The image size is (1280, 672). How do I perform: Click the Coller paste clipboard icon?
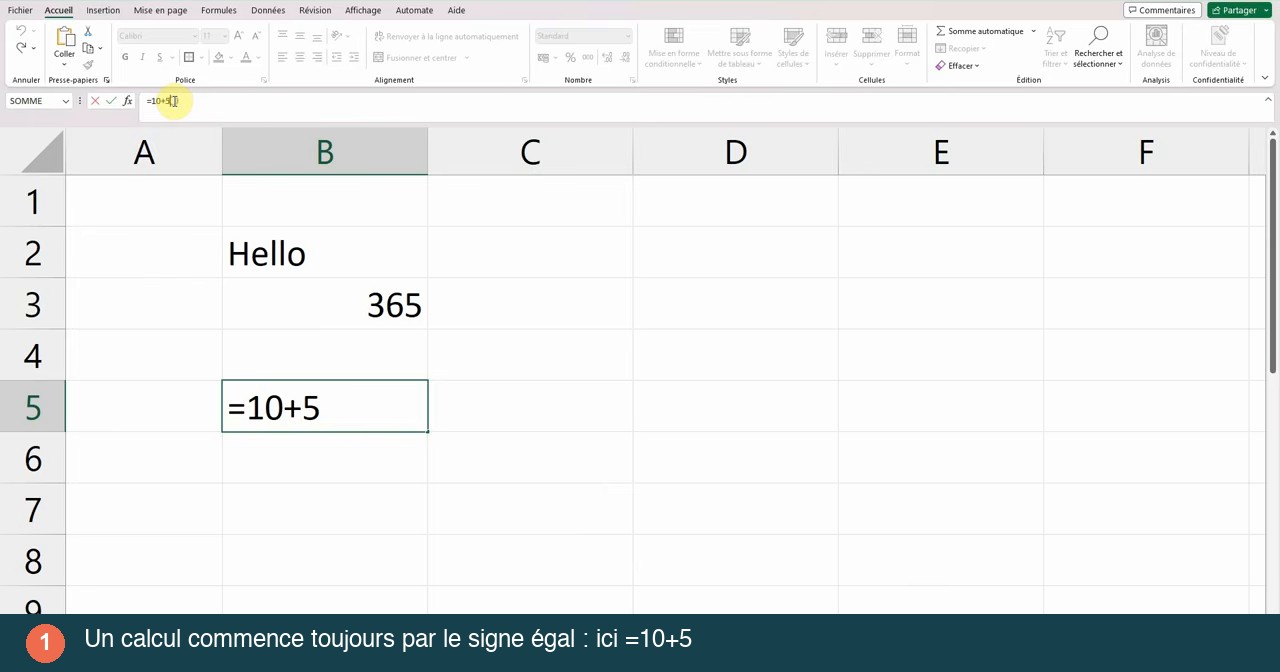[x=65, y=37]
